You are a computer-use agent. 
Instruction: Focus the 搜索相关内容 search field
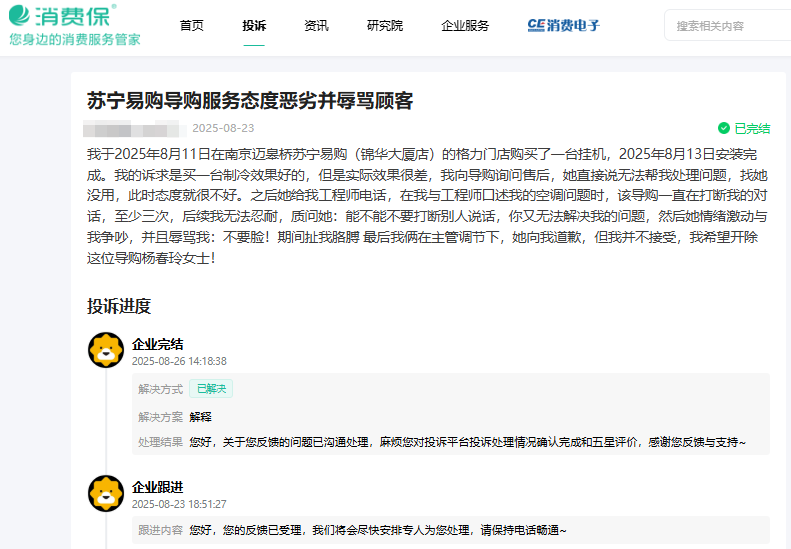(x=727, y=25)
